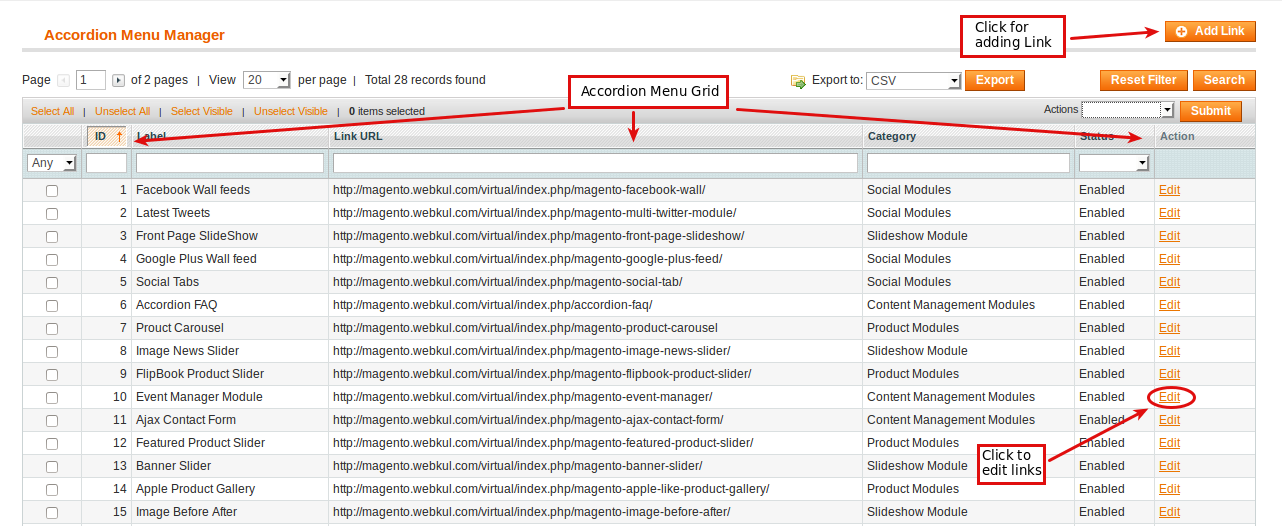Click the Unselect All link
The height and width of the screenshot is (526, 1282).
click(x=122, y=111)
